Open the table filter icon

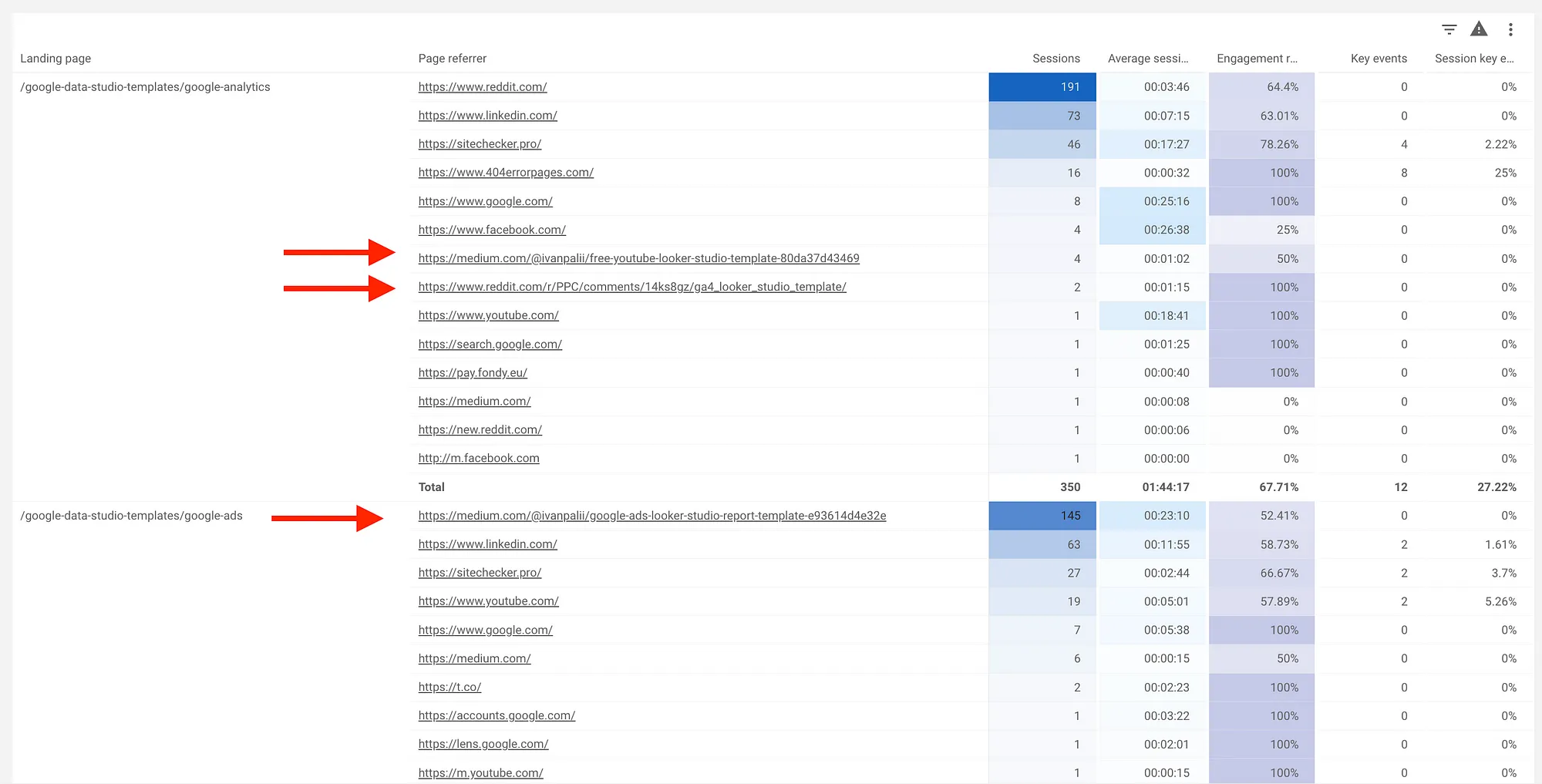(1449, 29)
